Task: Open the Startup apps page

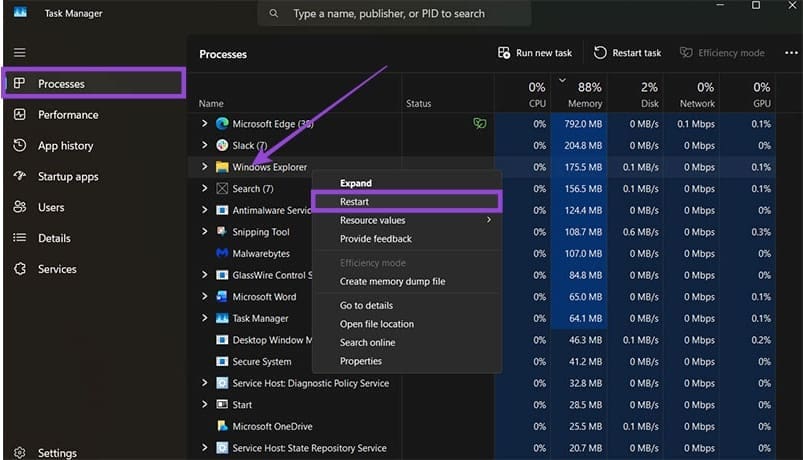Action: point(94,176)
